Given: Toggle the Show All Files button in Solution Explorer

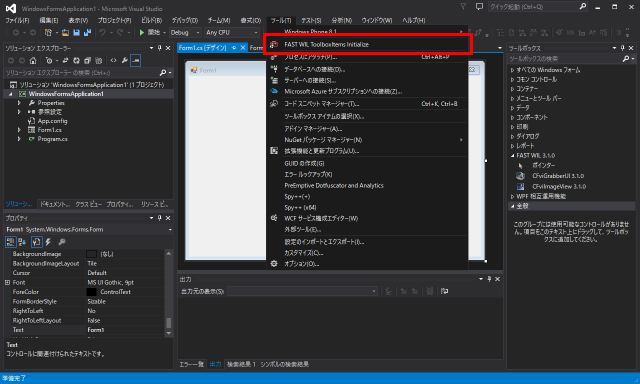Looking at the screenshot, I should [x=98, y=60].
